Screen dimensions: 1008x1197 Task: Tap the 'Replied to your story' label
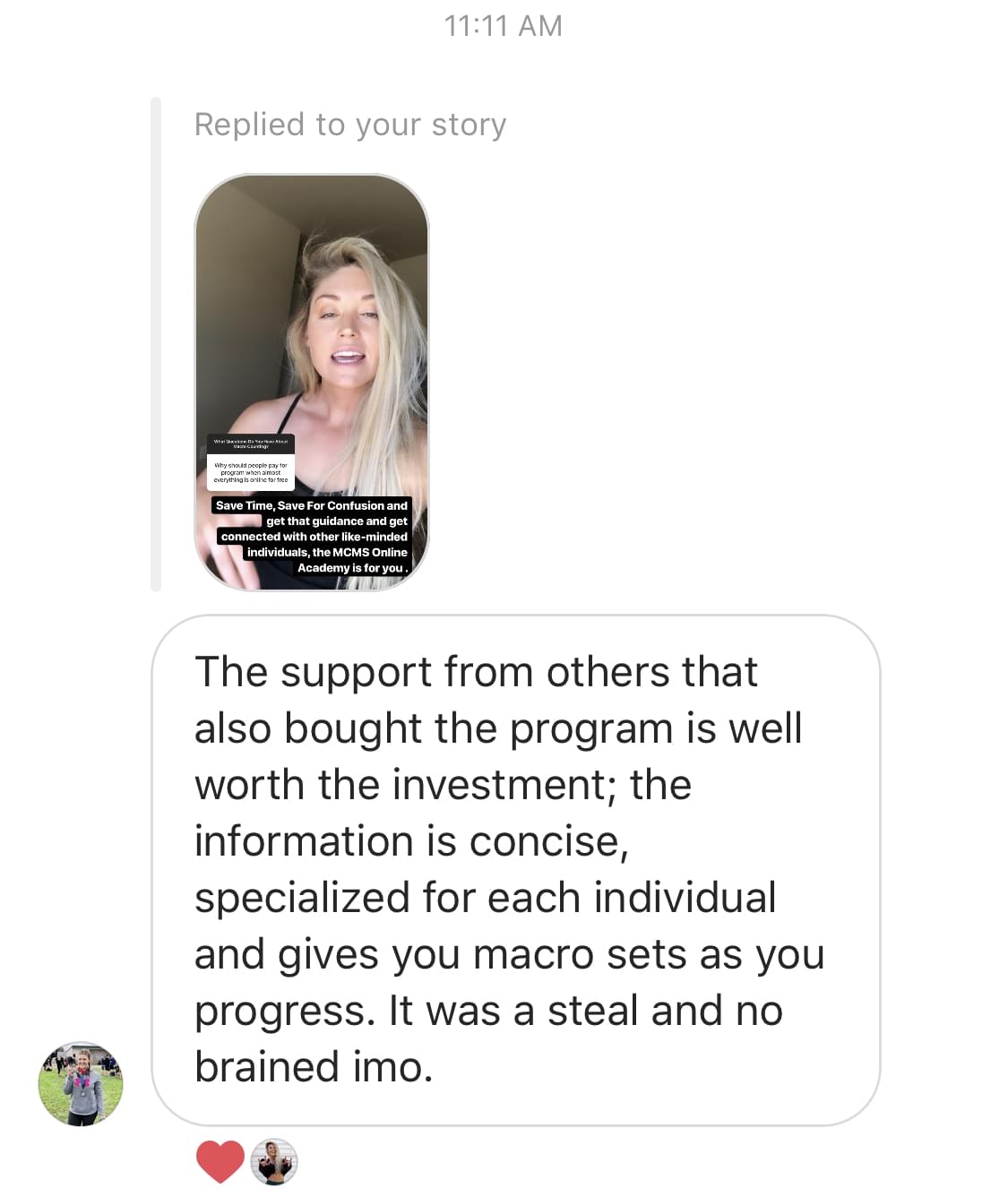click(x=350, y=125)
